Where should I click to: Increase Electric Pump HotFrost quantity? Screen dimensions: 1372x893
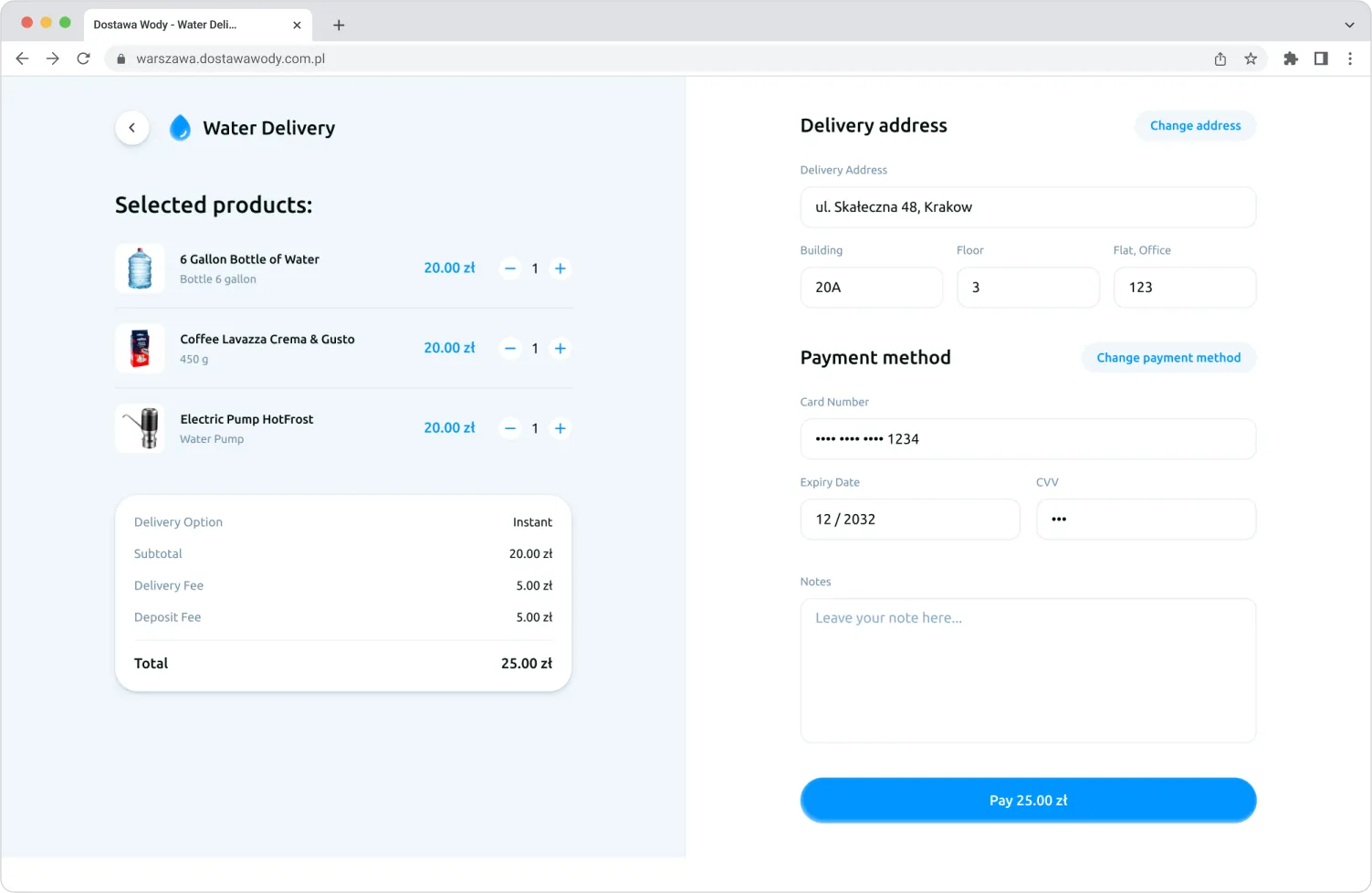[x=560, y=428]
